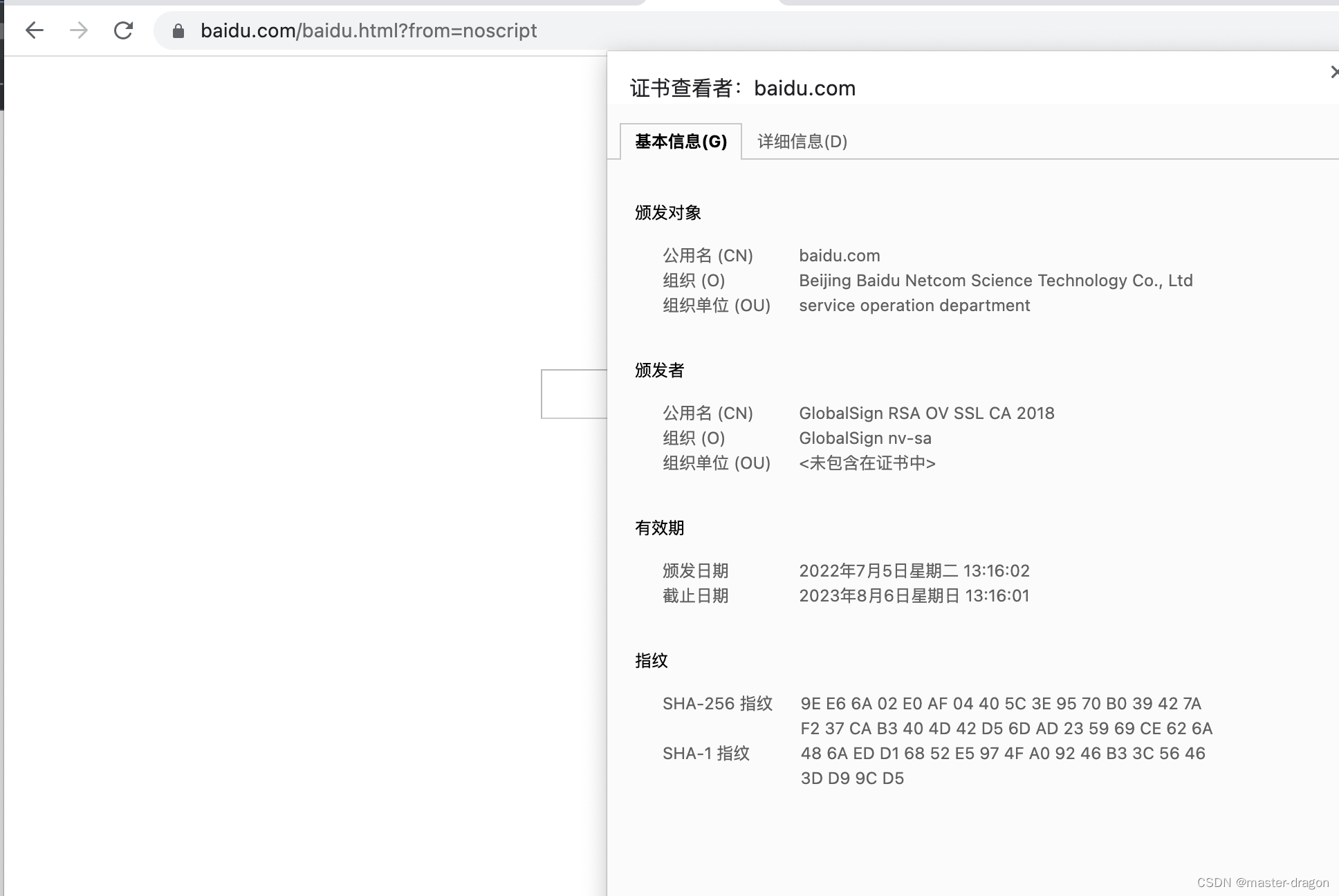Select SHA-1 fingerprint ending 3D D9 9C D5
The image size is (1339, 896).
click(x=852, y=778)
